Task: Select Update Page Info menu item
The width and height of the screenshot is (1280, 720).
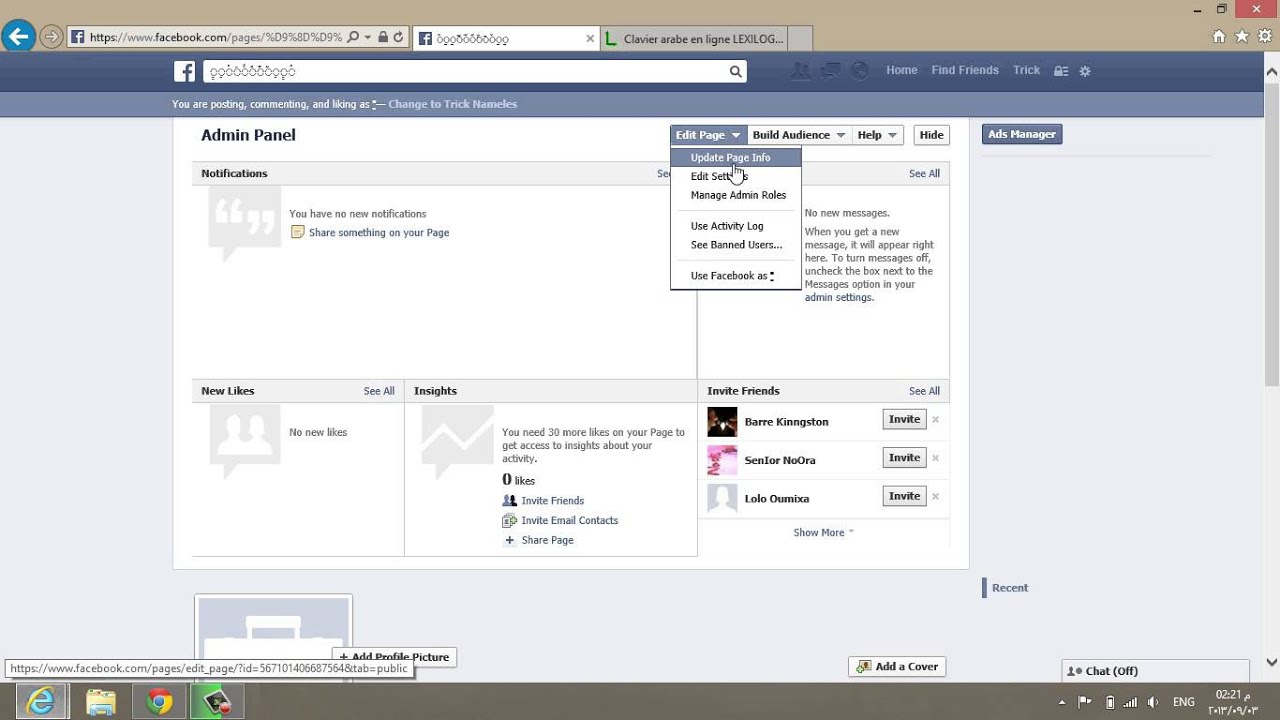Action: (736, 157)
